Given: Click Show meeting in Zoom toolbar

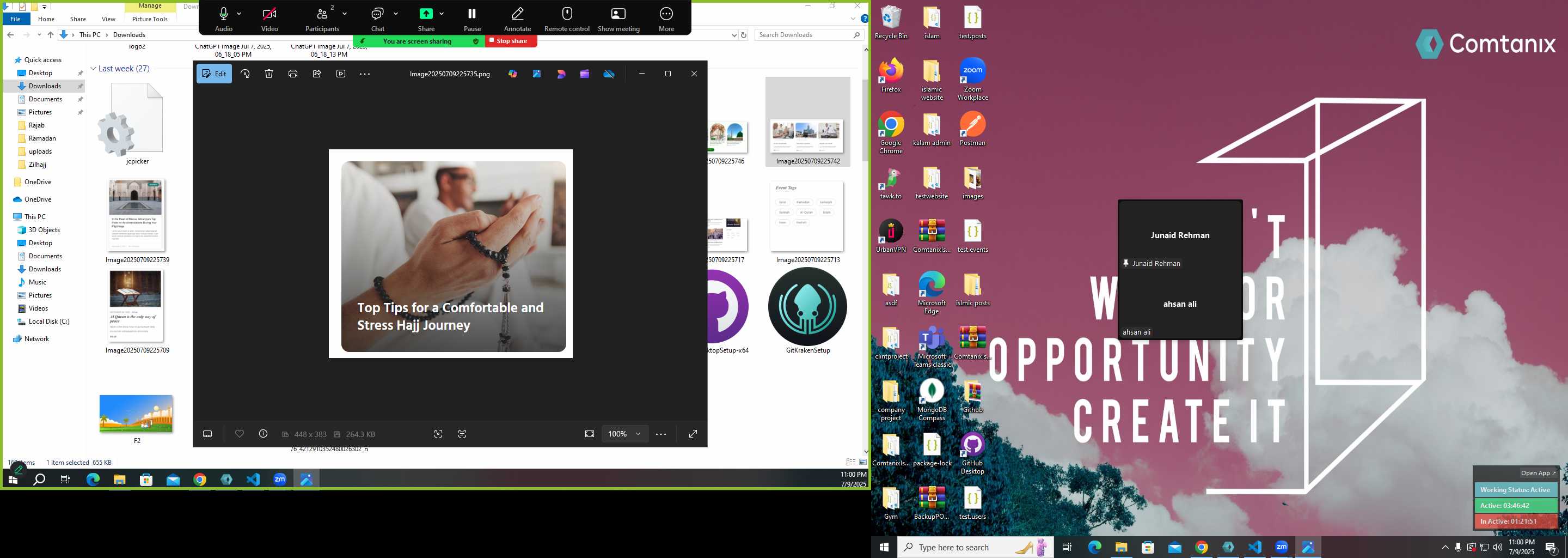Looking at the screenshot, I should (x=618, y=19).
